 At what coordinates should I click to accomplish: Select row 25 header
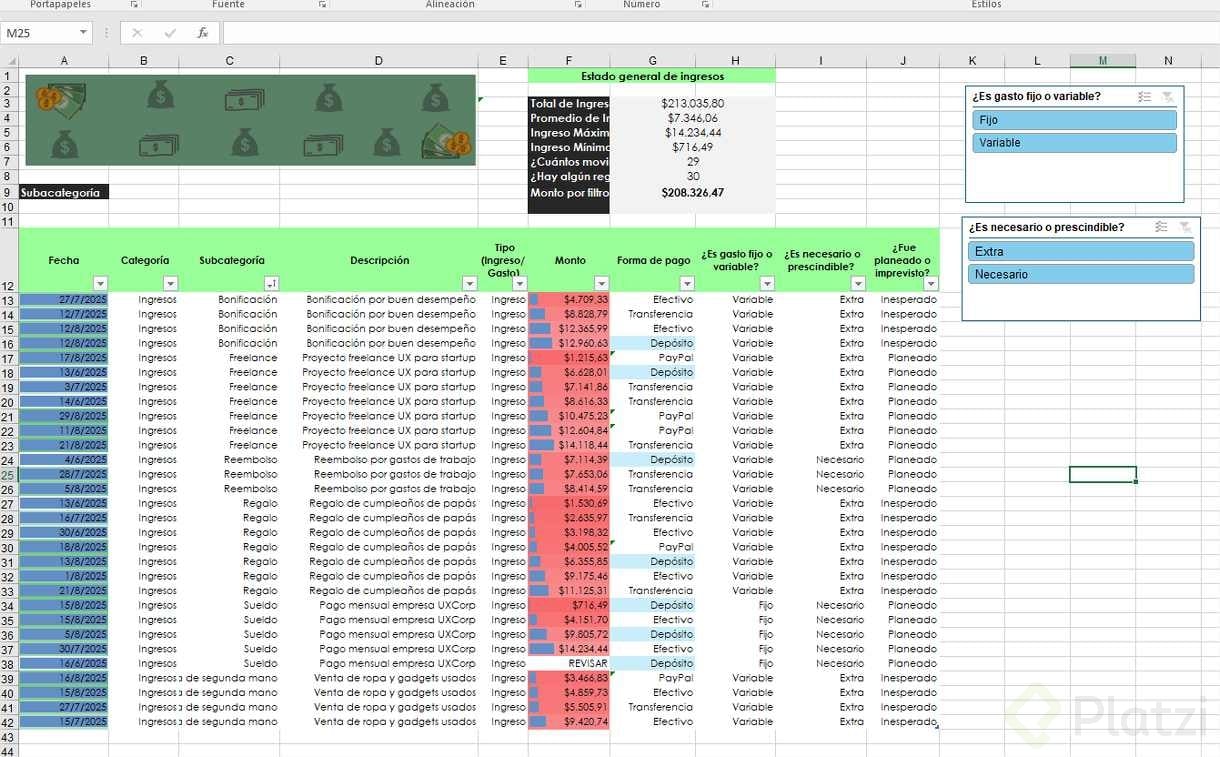click(x=9, y=474)
